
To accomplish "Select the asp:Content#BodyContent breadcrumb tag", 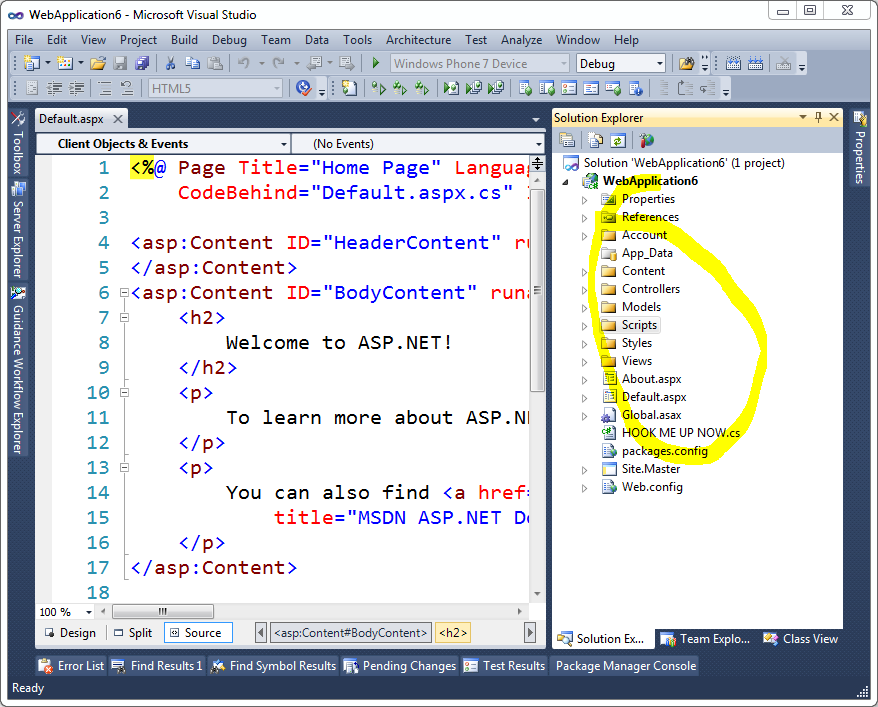I will 351,633.
